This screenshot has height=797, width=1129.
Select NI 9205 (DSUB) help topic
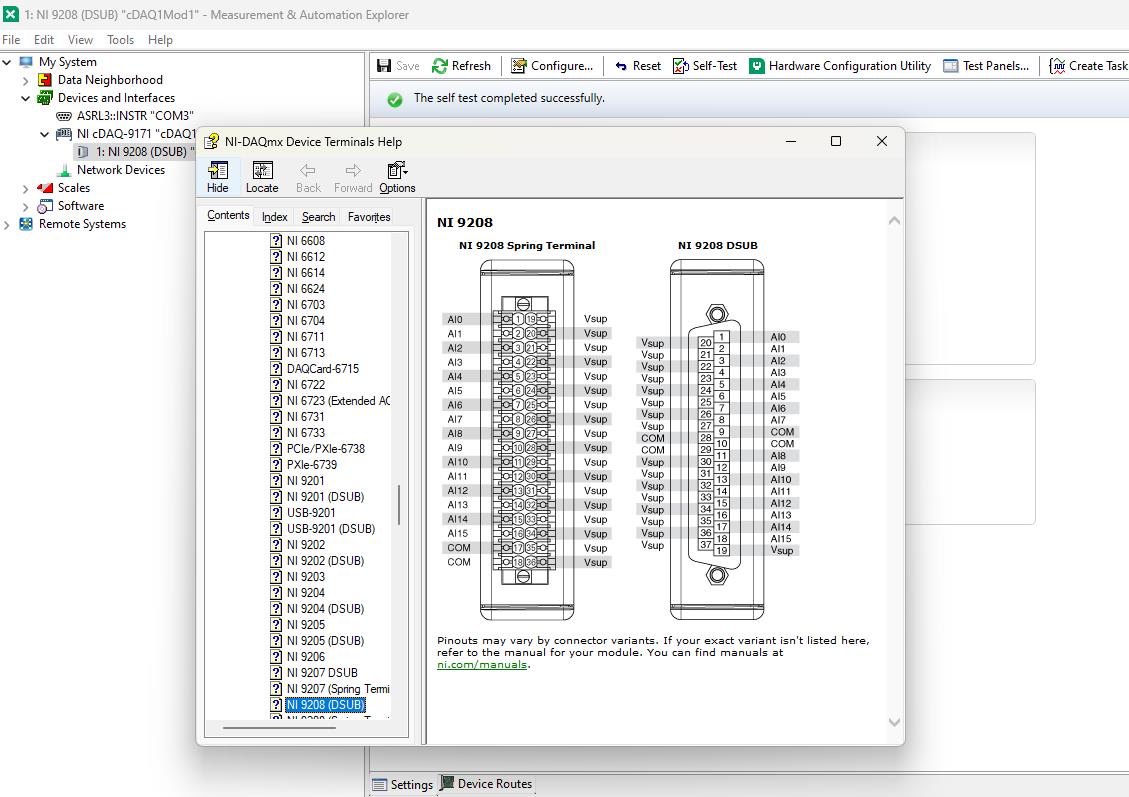click(325, 641)
